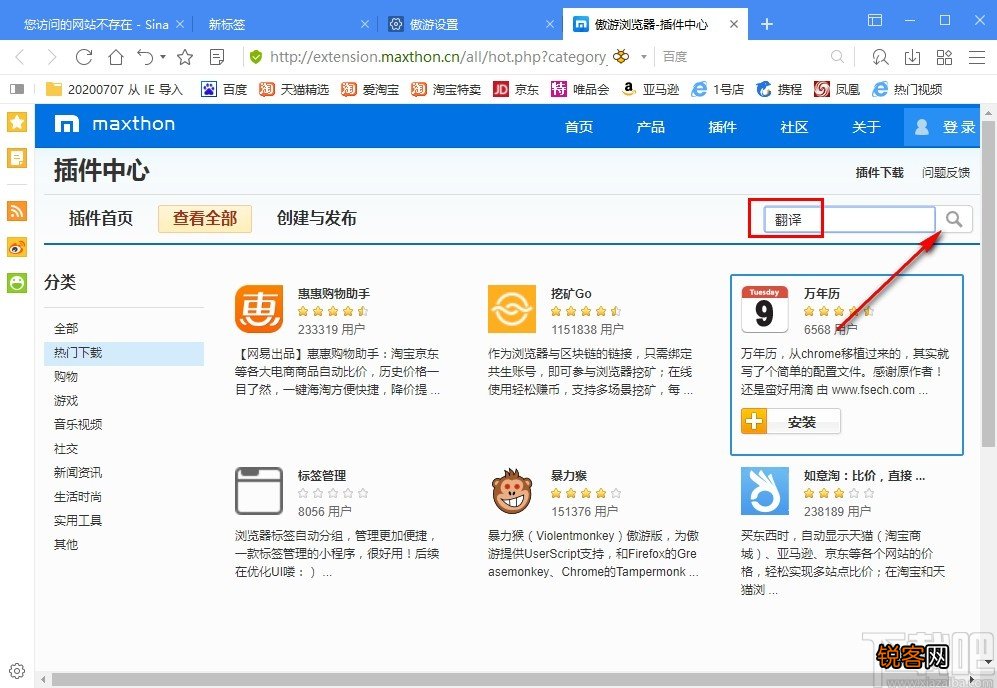
Task: Open the RSS feed sidebar icon
Action: [x=17, y=210]
